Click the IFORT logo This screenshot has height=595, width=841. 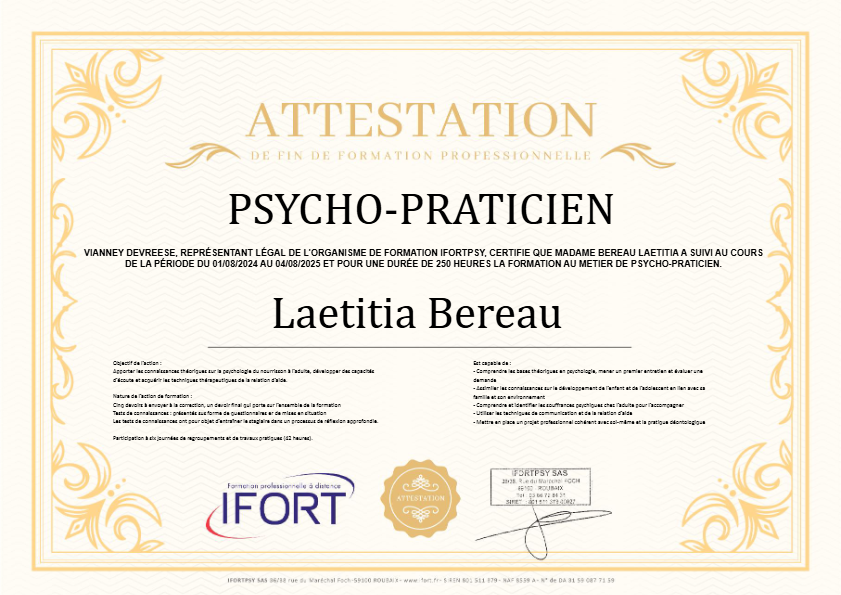click(276, 505)
